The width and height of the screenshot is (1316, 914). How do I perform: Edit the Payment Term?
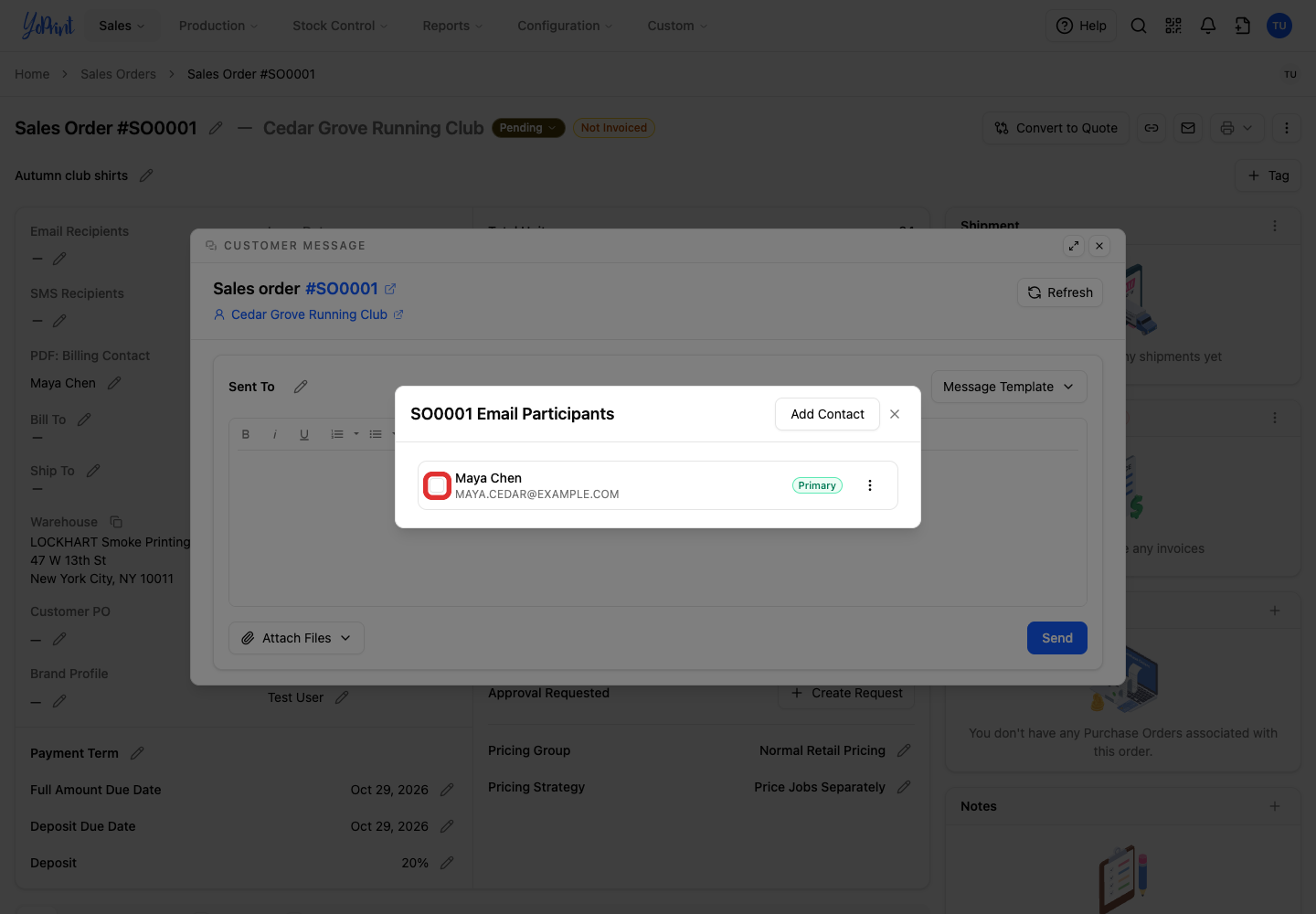coord(137,753)
